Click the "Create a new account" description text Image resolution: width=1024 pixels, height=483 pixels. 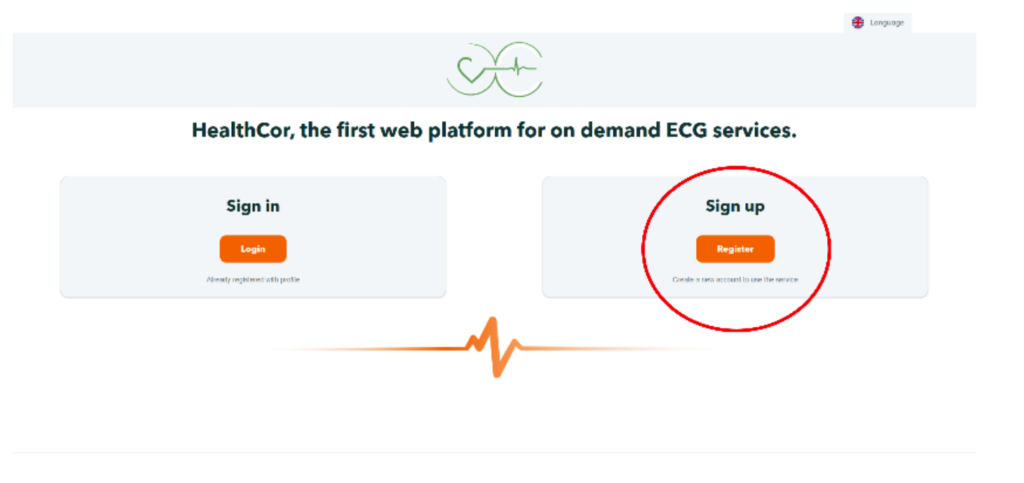pyautogui.click(x=735, y=279)
